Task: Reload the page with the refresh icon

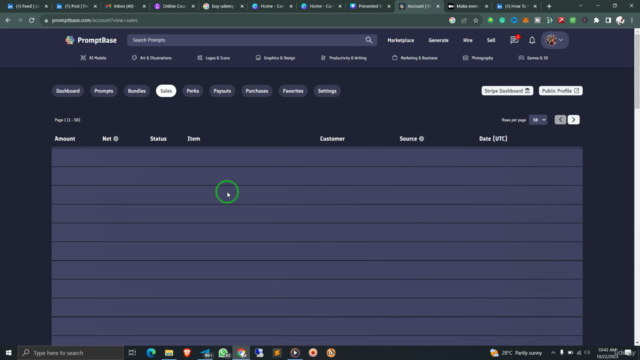Action: pyautogui.click(x=31, y=20)
